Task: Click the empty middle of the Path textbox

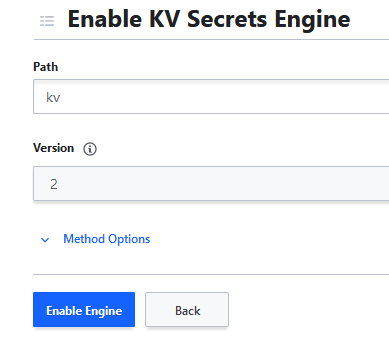Action: pyautogui.click(x=211, y=97)
